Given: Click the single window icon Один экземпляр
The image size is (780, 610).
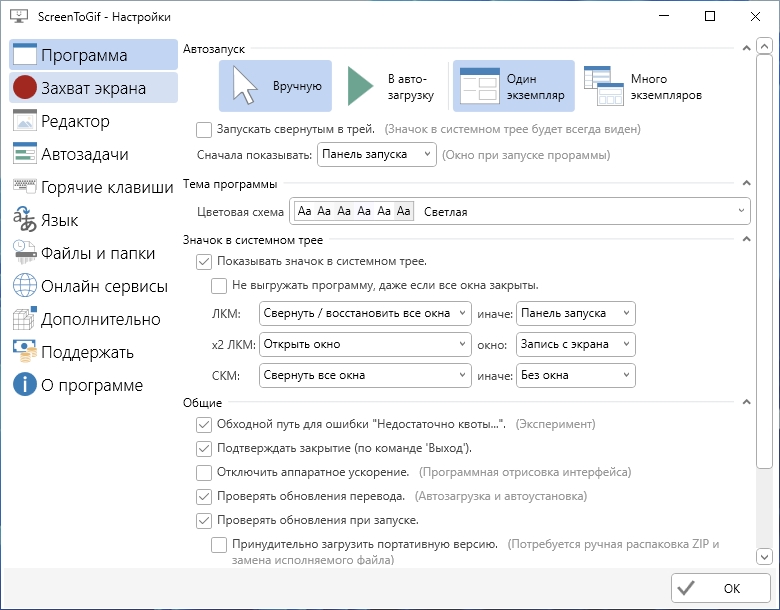Looking at the screenshot, I should point(480,86).
